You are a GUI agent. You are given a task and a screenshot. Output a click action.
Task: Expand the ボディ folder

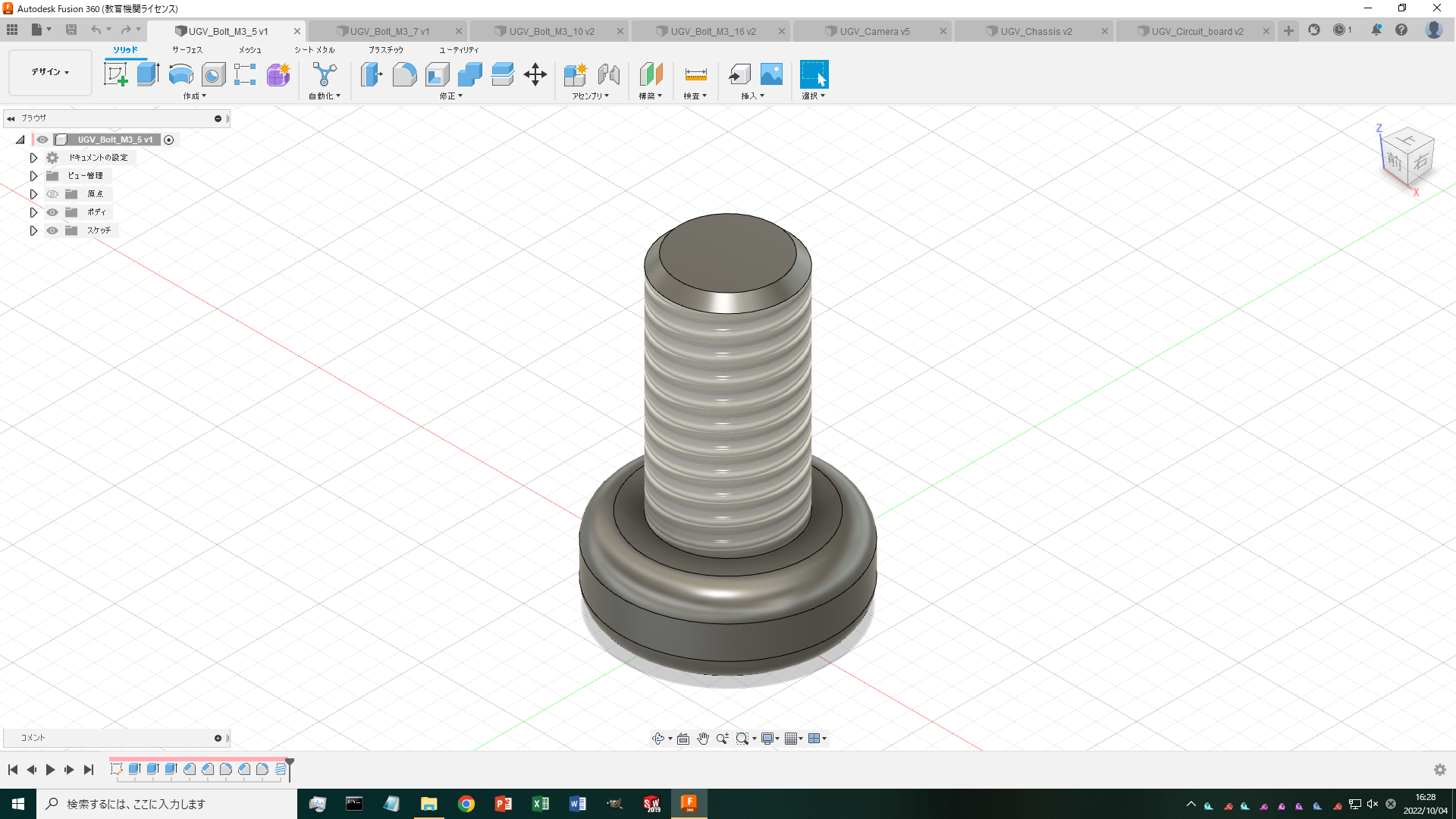pos(33,212)
